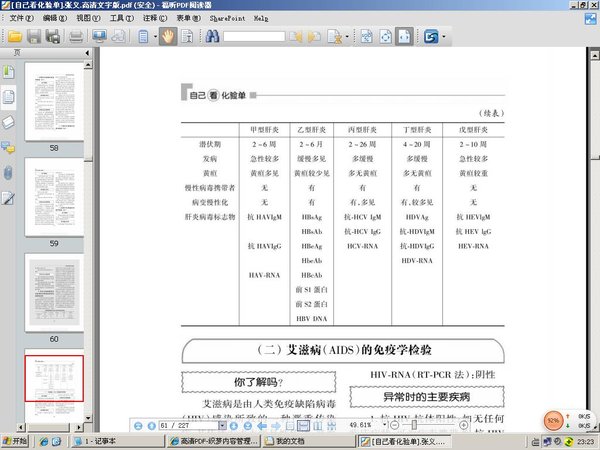
Task: Open the 文件 menu
Action: [x=21, y=18]
